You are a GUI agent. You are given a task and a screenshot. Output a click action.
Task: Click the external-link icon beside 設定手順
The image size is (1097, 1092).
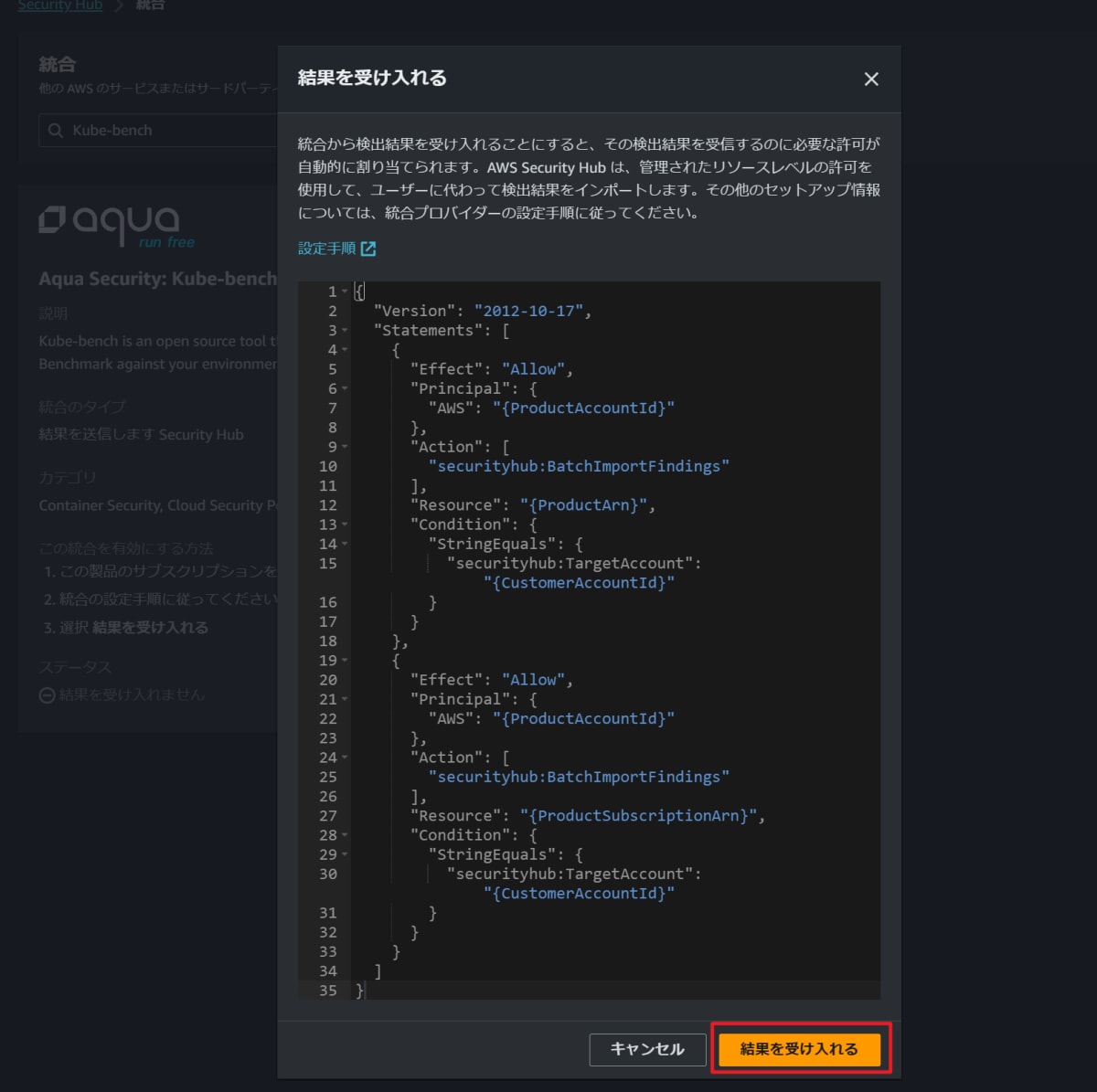[368, 249]
